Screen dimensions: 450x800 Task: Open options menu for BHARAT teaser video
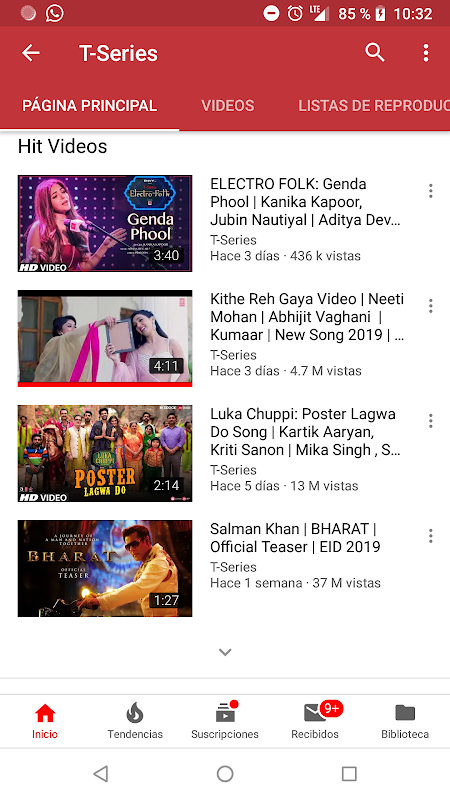(431, 536)
